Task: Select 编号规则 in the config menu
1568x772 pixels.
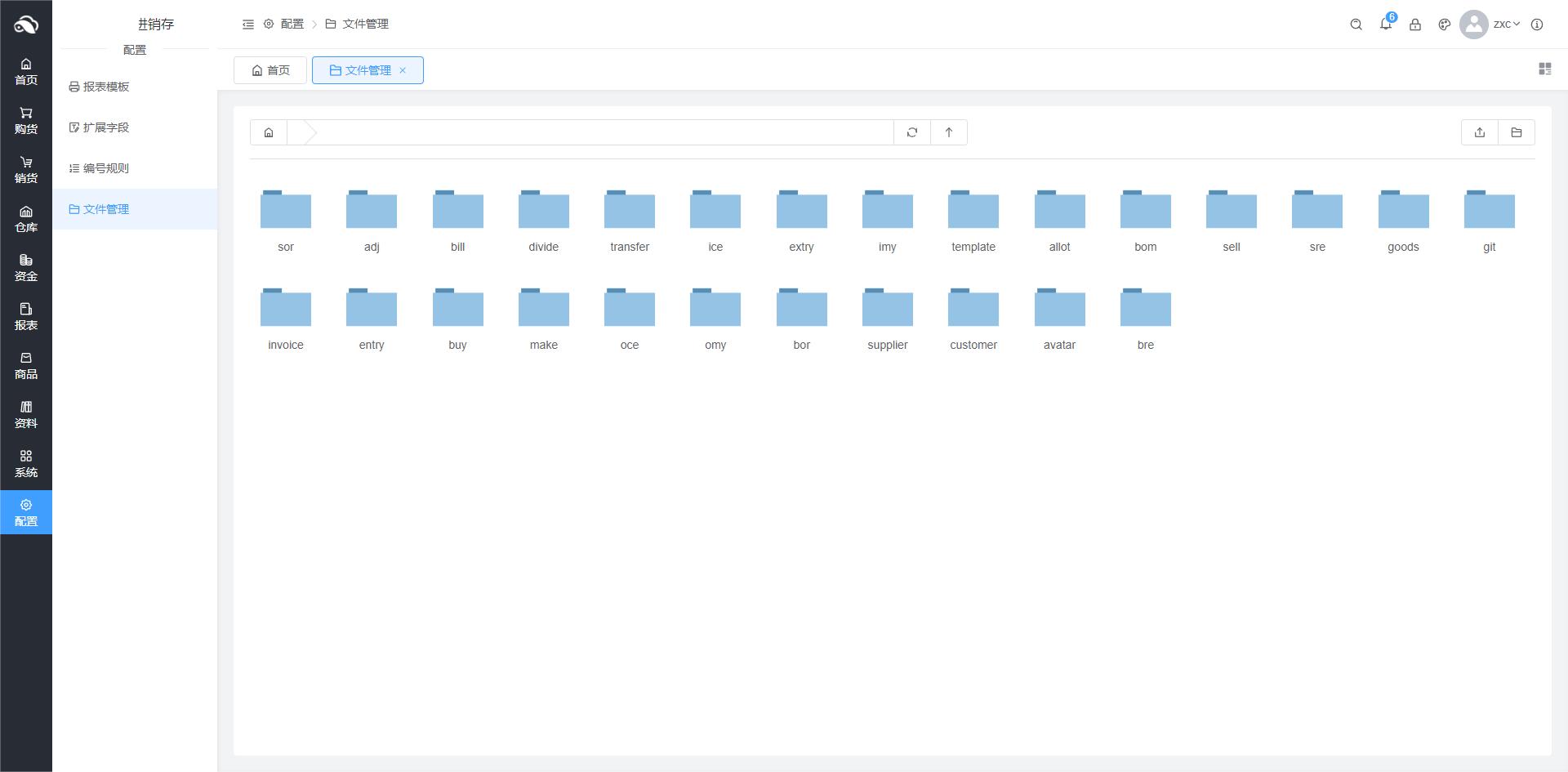Action: tap(105, 168)
